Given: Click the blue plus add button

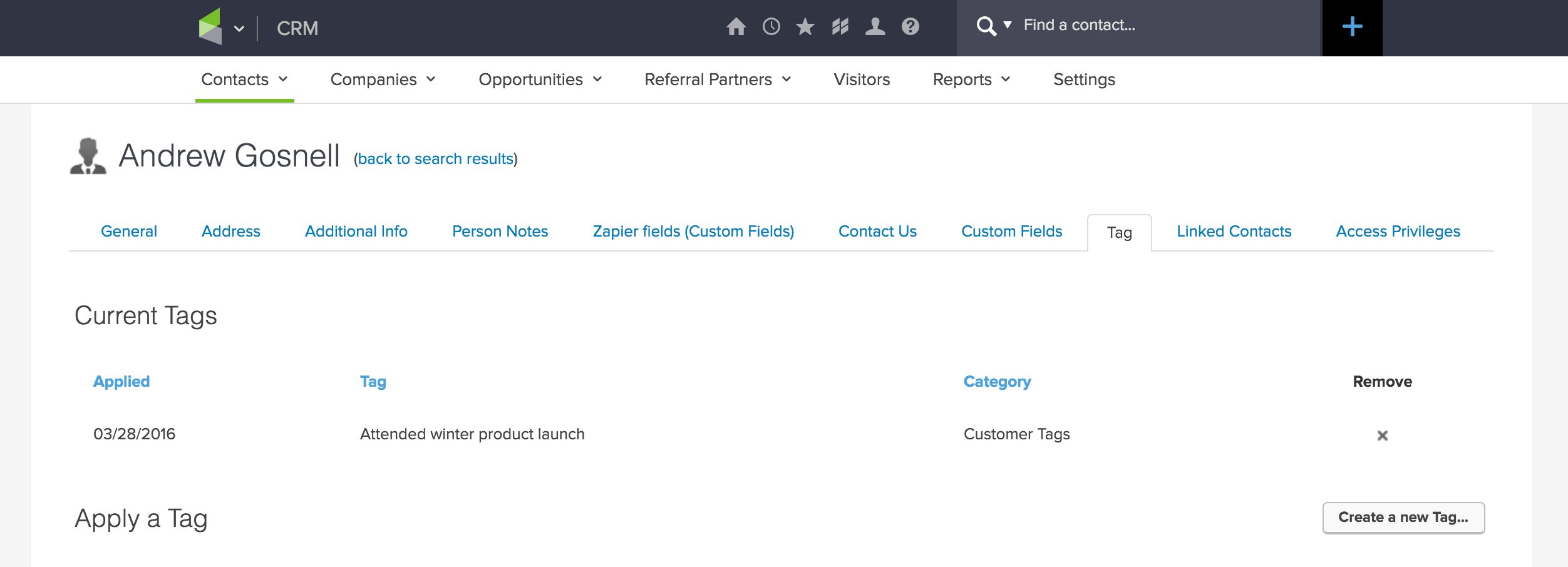Looking at the screenshot, I should click(x=1352, y=27).
